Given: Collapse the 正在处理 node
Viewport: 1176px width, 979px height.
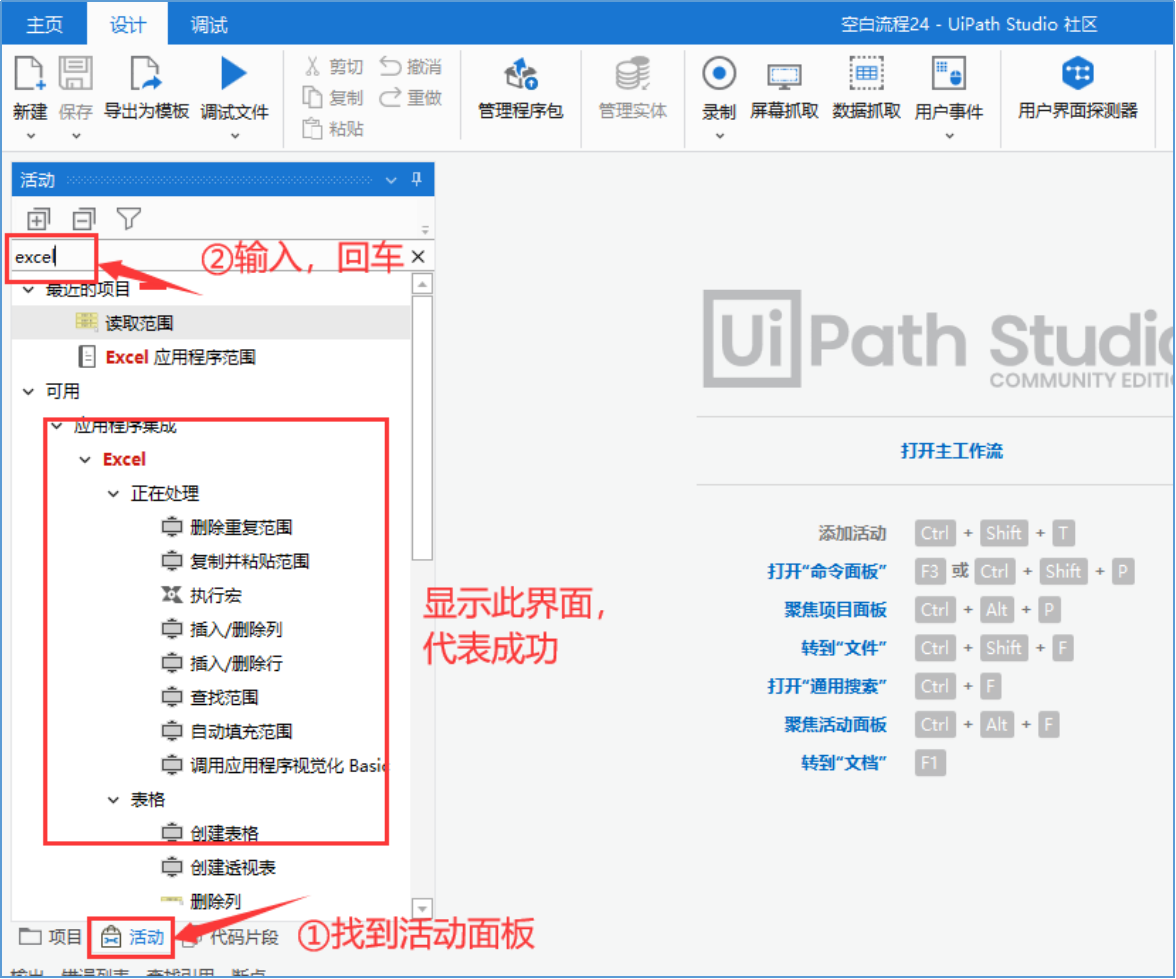Looking at the screenshot, I should [113, 494].
